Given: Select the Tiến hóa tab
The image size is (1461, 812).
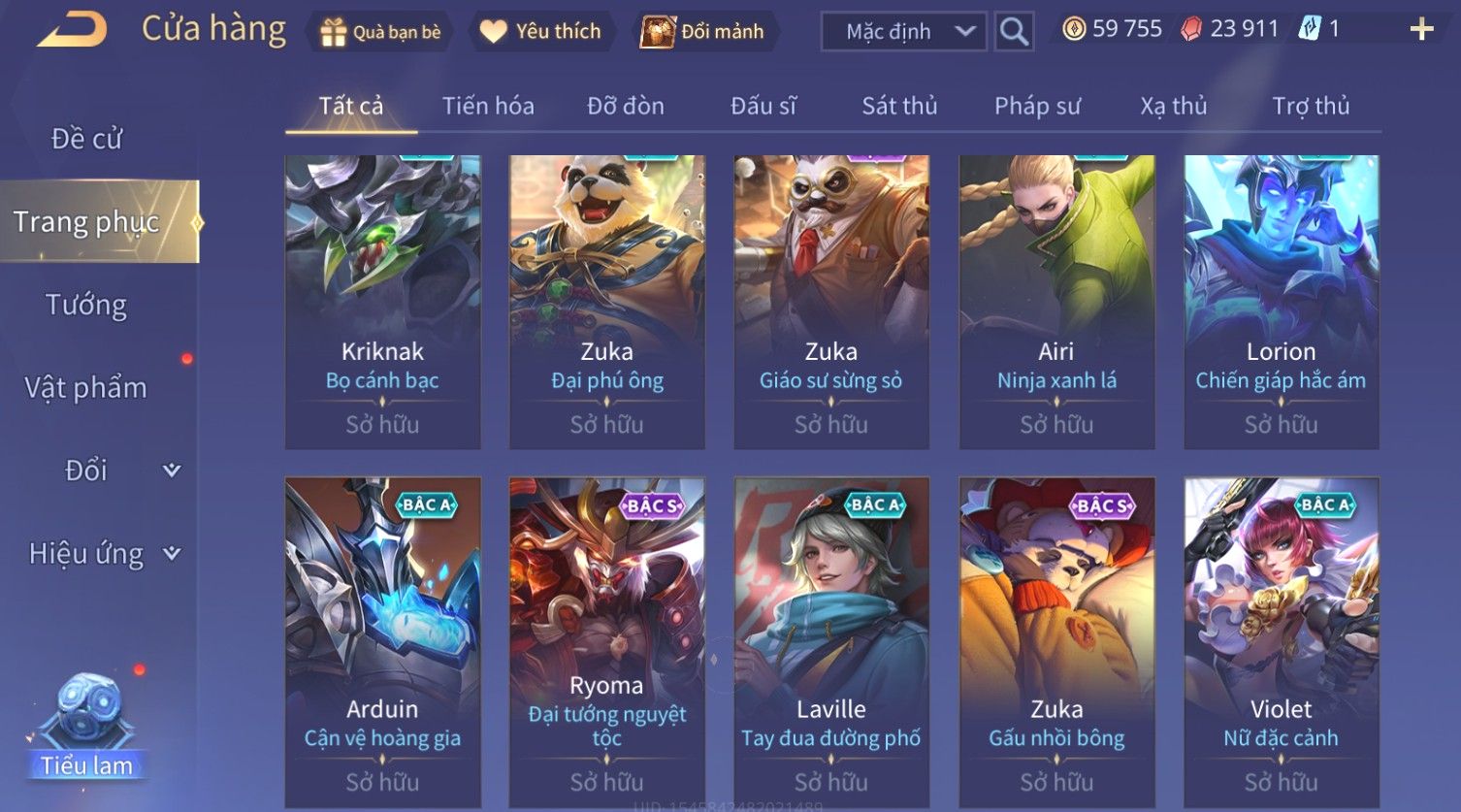Looking at the screenshot, I should (x=488, y=106).
